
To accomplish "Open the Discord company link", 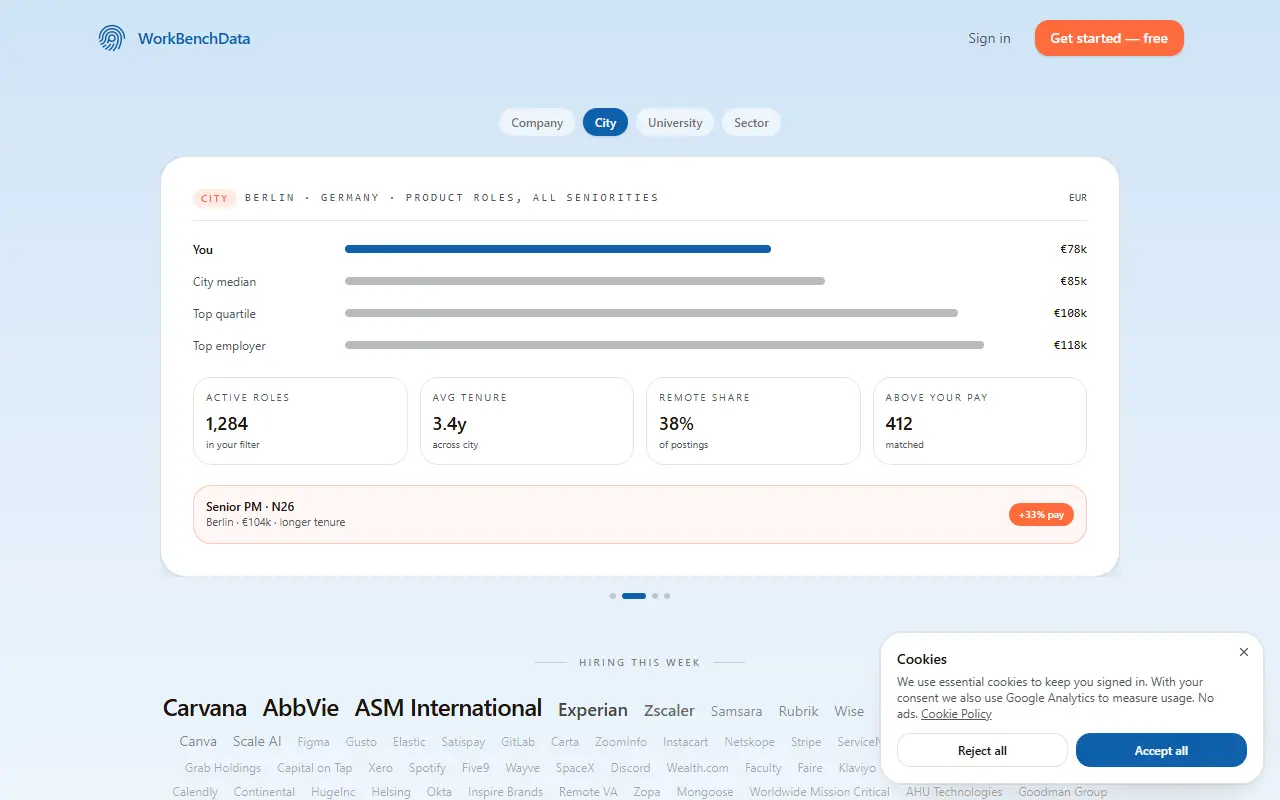I will tap(630, 768).
